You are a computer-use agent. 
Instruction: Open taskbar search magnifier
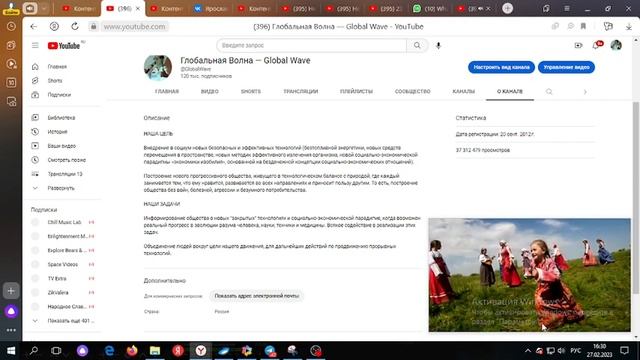click(x=34, y=351)
